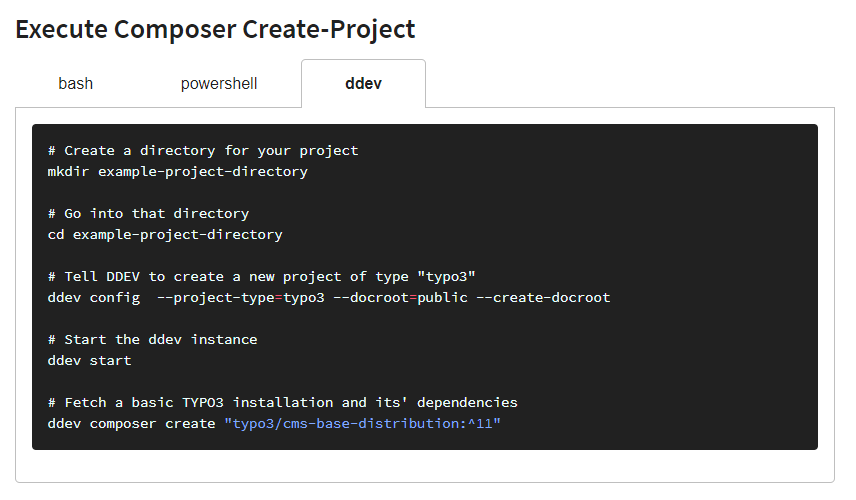Screen dimensions: 856x500
Task: Select the ddev tab
Action: (364, 84)
